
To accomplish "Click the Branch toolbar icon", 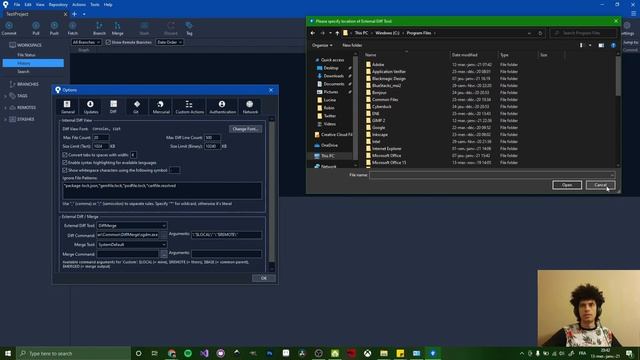I will click(99, 28).
